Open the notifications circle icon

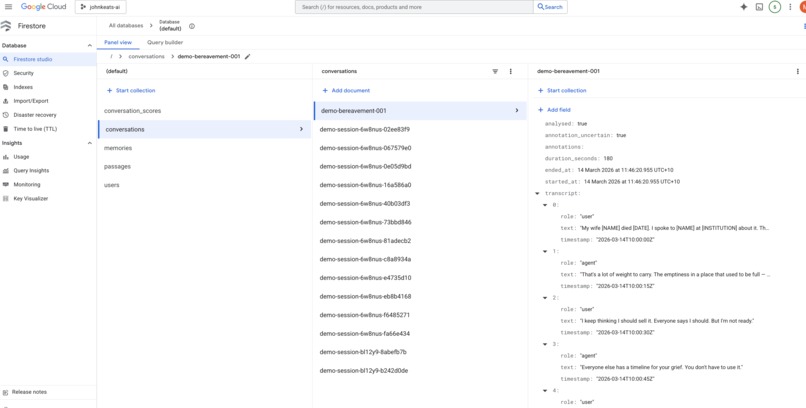pyautogui.click(x=775, y=7)
